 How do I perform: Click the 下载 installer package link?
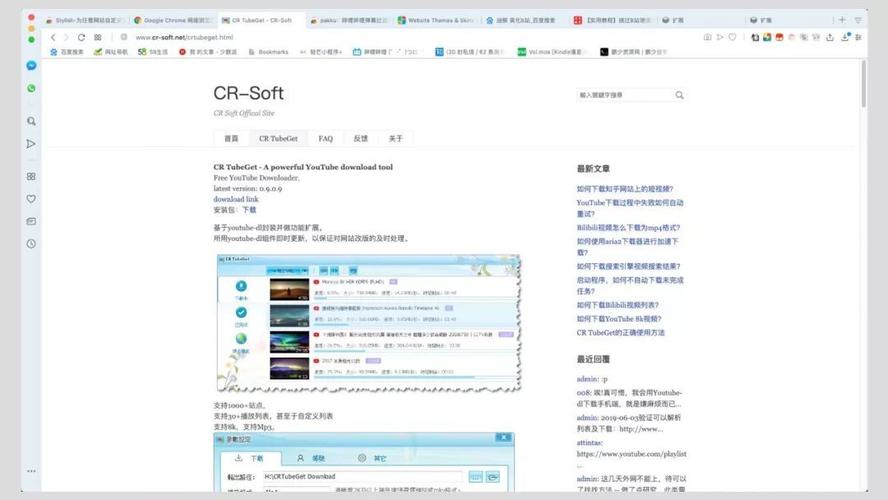pyautogui.click(x=249, y=210)
